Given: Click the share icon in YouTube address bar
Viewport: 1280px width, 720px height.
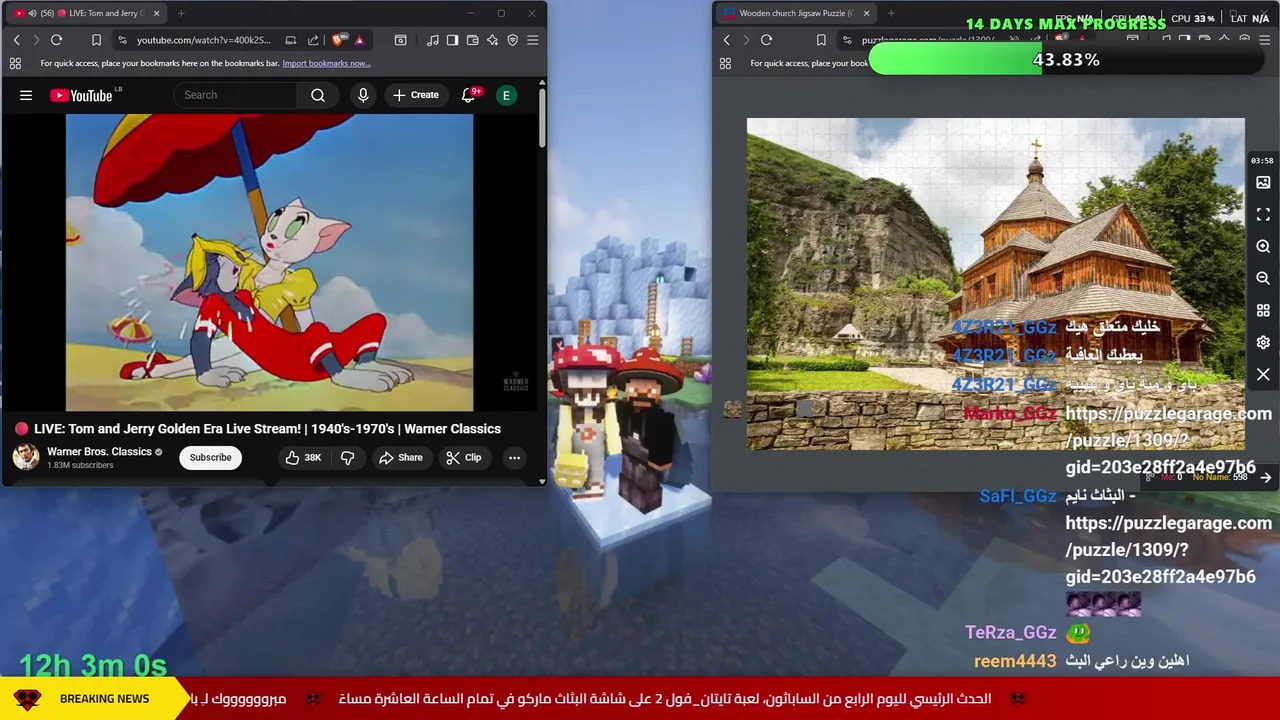Looking at the screenshot, I should point(313,40).
